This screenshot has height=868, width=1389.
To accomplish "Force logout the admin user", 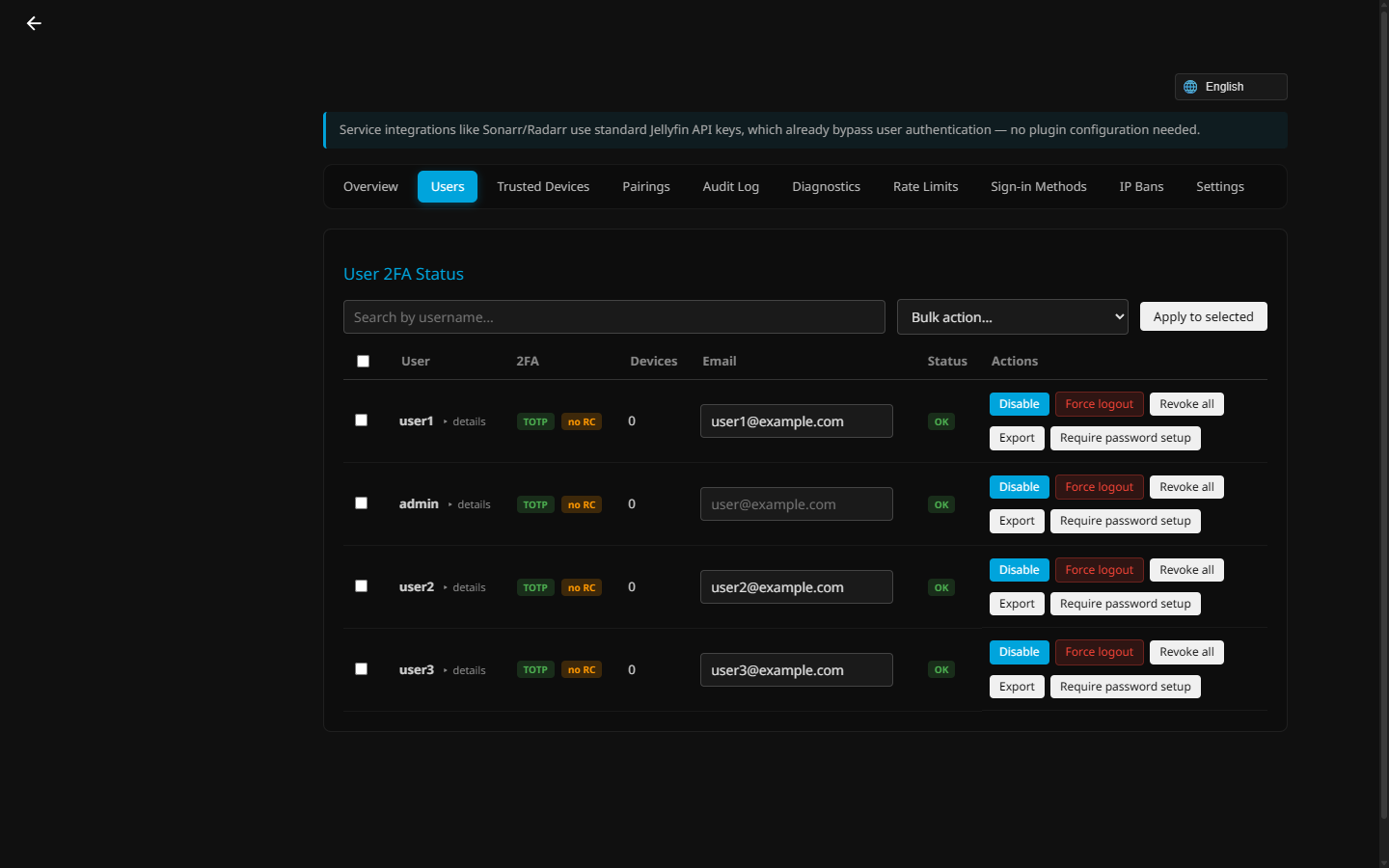I will 1100,487.
